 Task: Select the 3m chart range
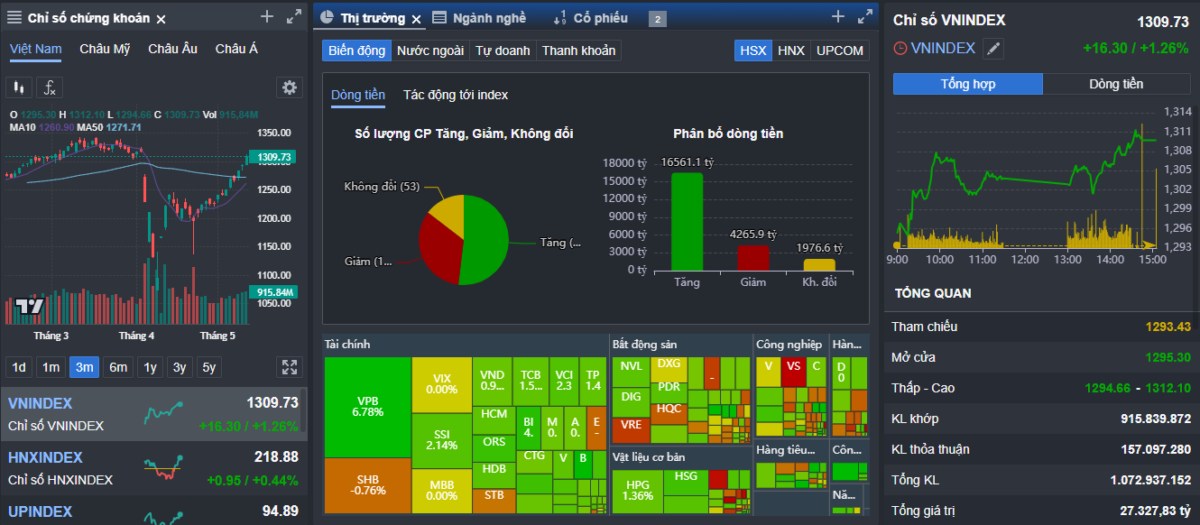pos(84,367)
